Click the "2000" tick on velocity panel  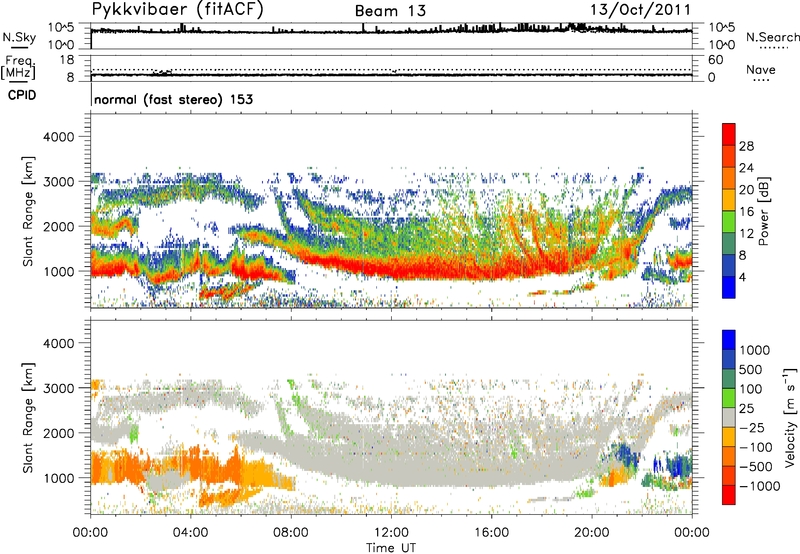point(59,433)
